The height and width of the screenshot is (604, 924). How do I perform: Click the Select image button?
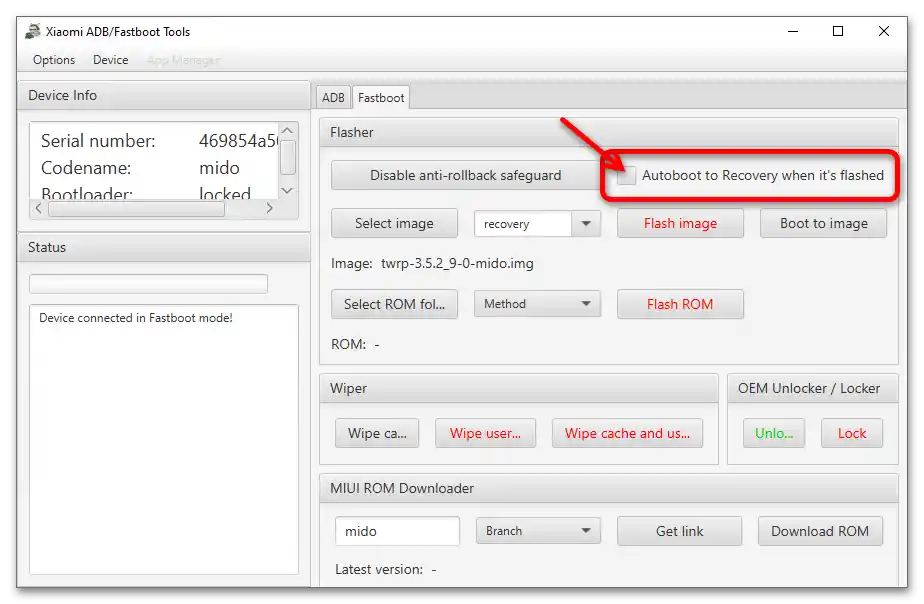coord(394,223)
